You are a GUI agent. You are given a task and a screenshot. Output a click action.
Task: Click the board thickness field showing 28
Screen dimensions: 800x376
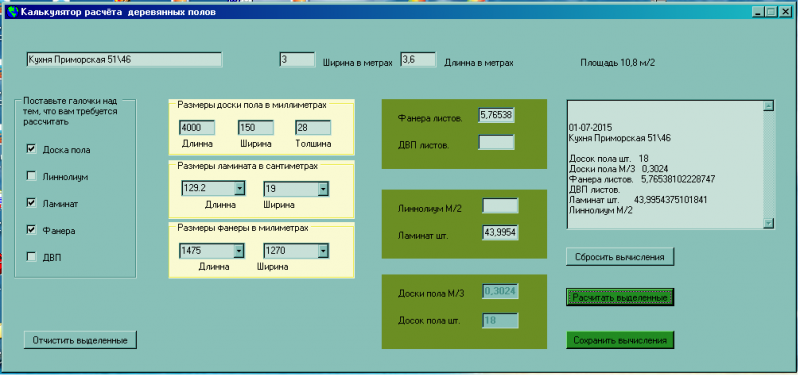(313, 128)
